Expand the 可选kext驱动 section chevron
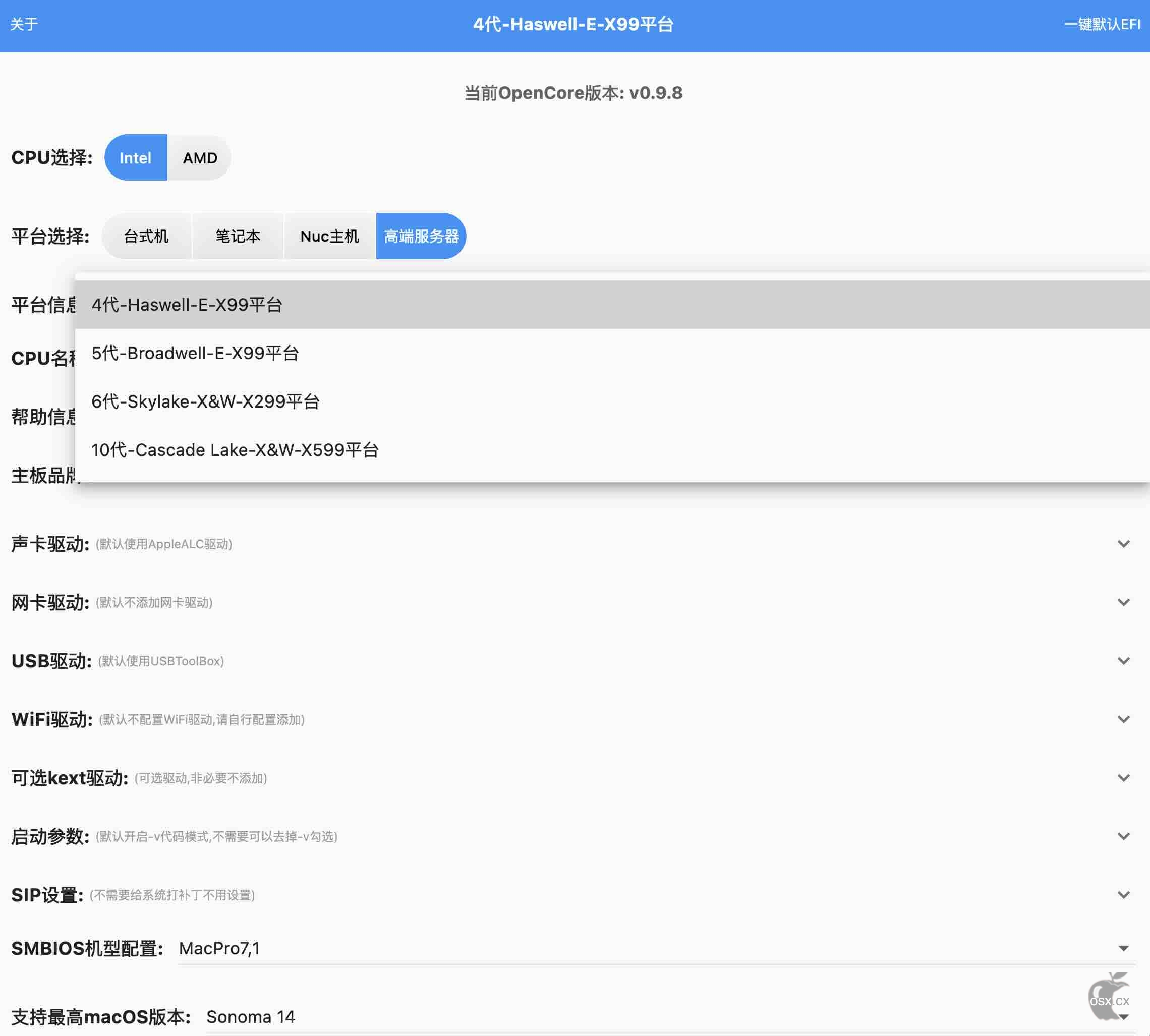The height and width of the screenshot is (1036, 1150). [x=1123, y=778]
